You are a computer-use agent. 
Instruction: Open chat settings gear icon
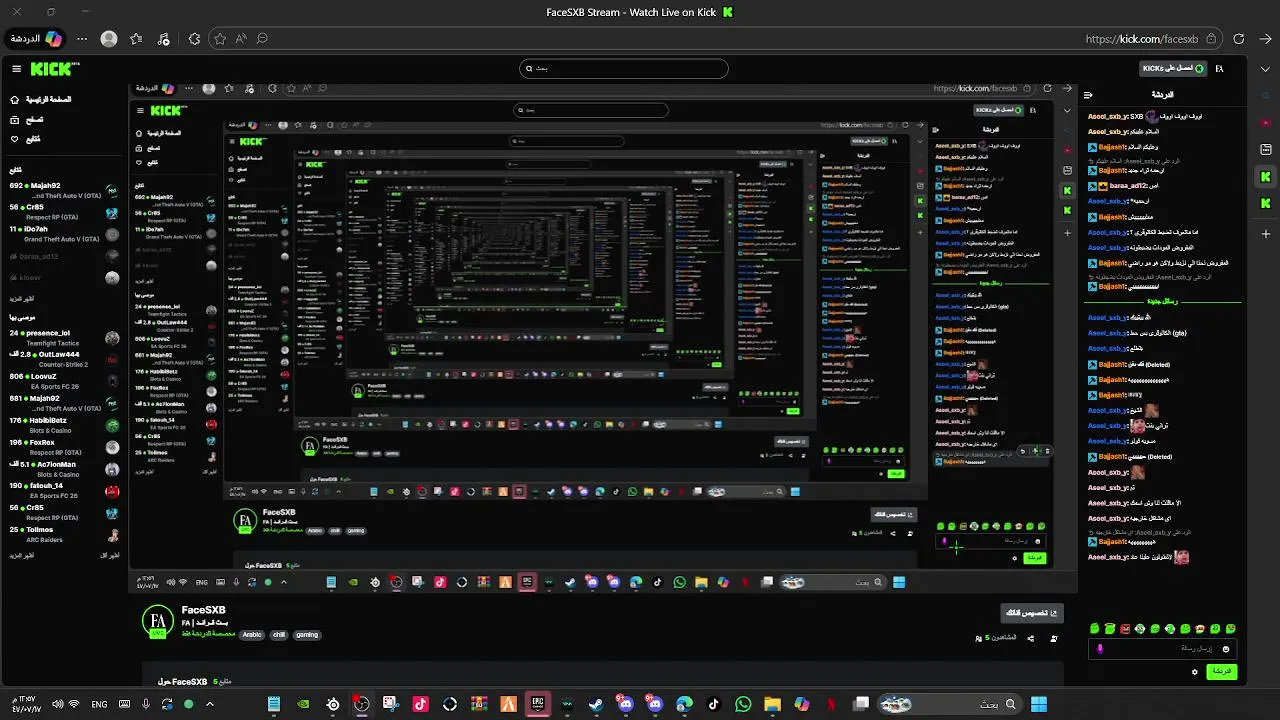pyautogui.click(x=1194, y=672)
